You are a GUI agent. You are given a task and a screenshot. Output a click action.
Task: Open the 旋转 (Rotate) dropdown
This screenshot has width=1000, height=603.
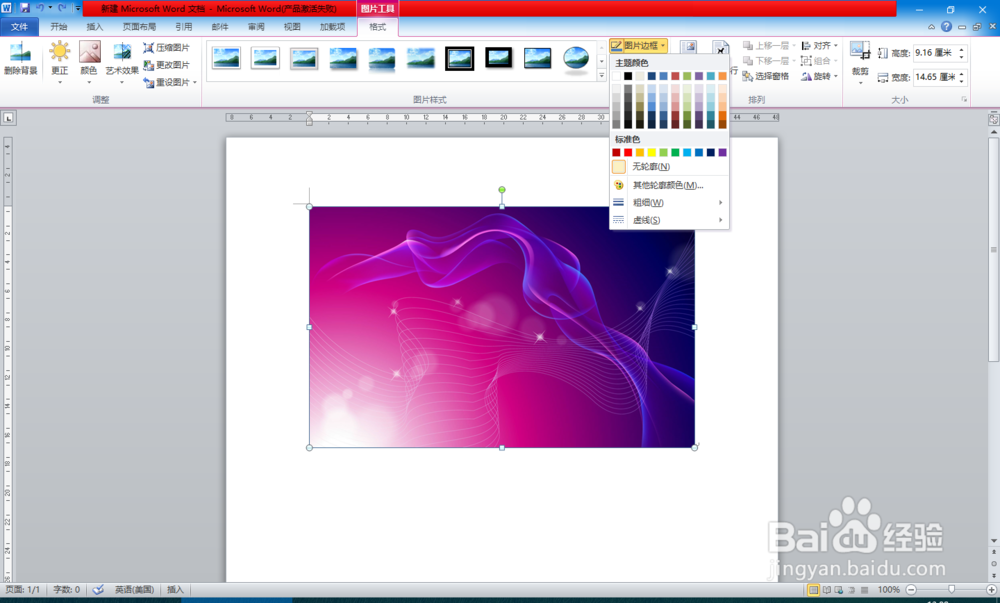pyautogui.click(x=820, y=76)
